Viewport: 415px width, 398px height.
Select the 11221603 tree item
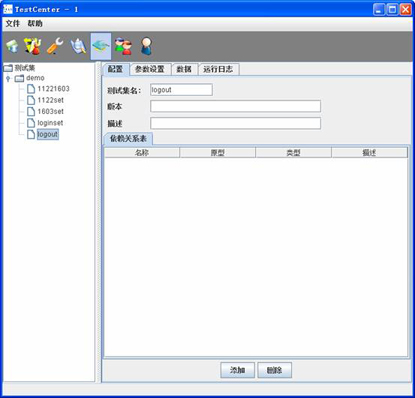(x=53, y=89)
